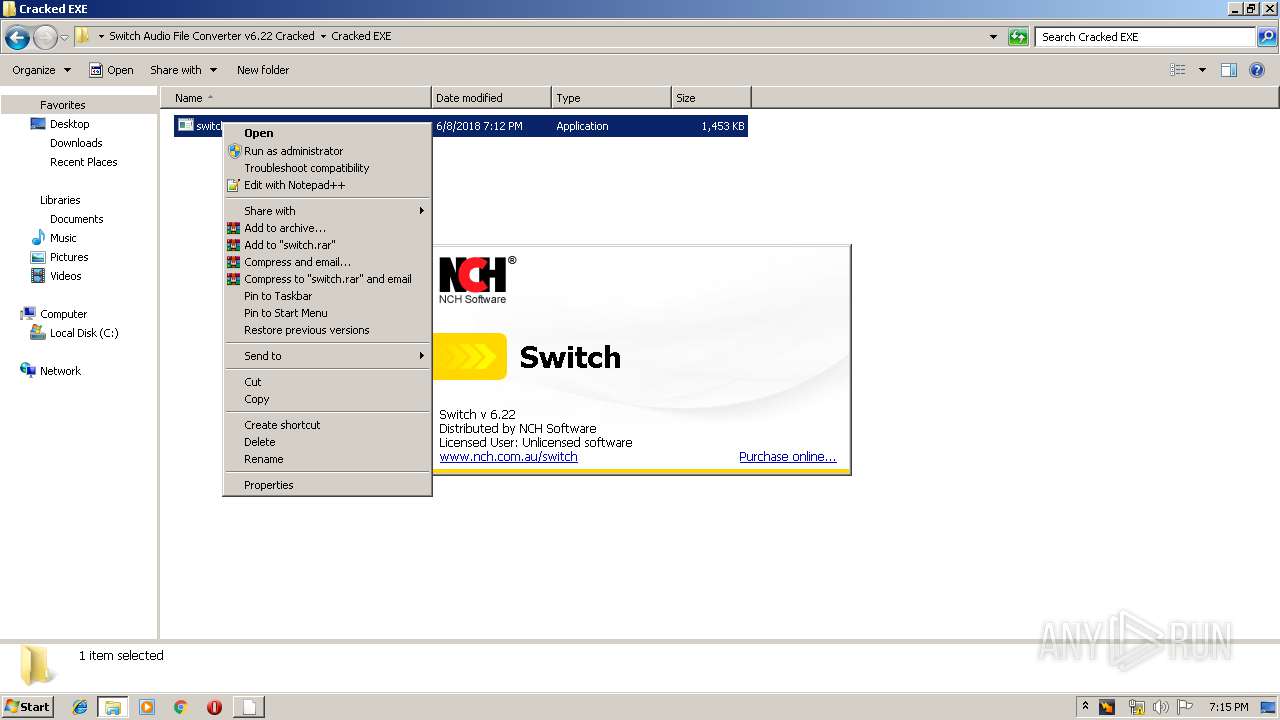This screenshot has height=720, width=1280.
Task: Sort by Name column header
Action: tap(296, 98)
